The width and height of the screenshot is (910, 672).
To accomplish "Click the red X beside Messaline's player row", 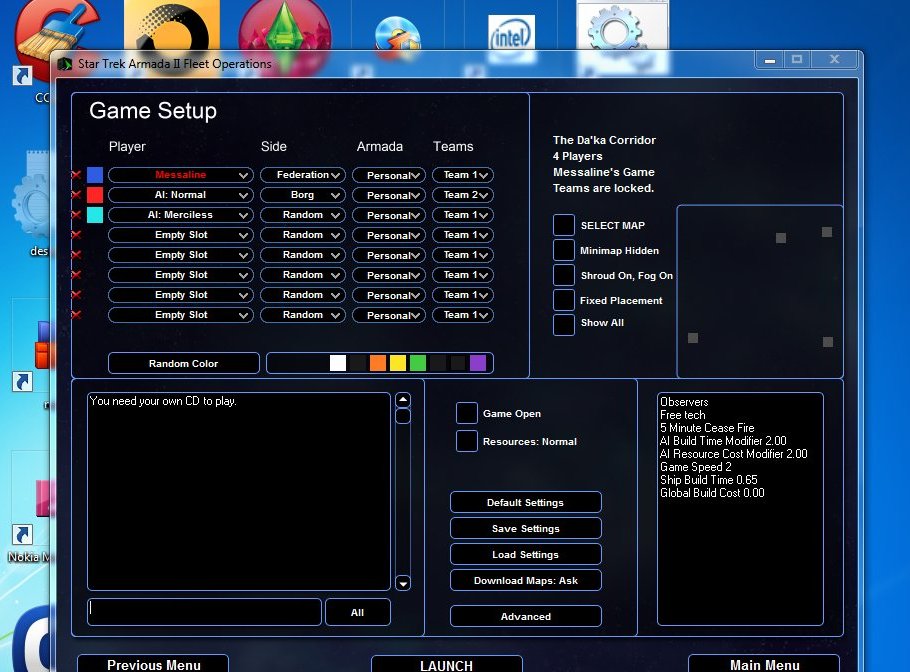I will (76, 175).
